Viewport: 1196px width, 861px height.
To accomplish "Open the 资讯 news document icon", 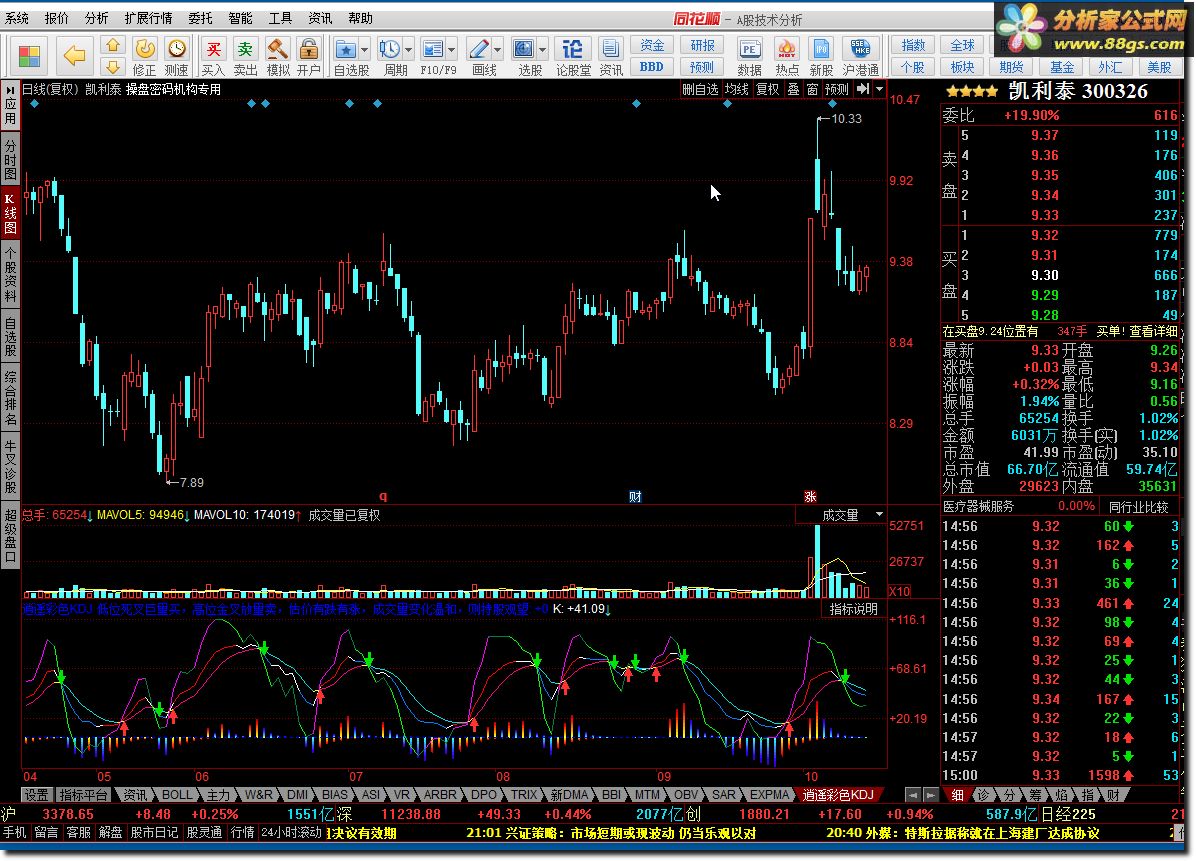I will point(610,50).
